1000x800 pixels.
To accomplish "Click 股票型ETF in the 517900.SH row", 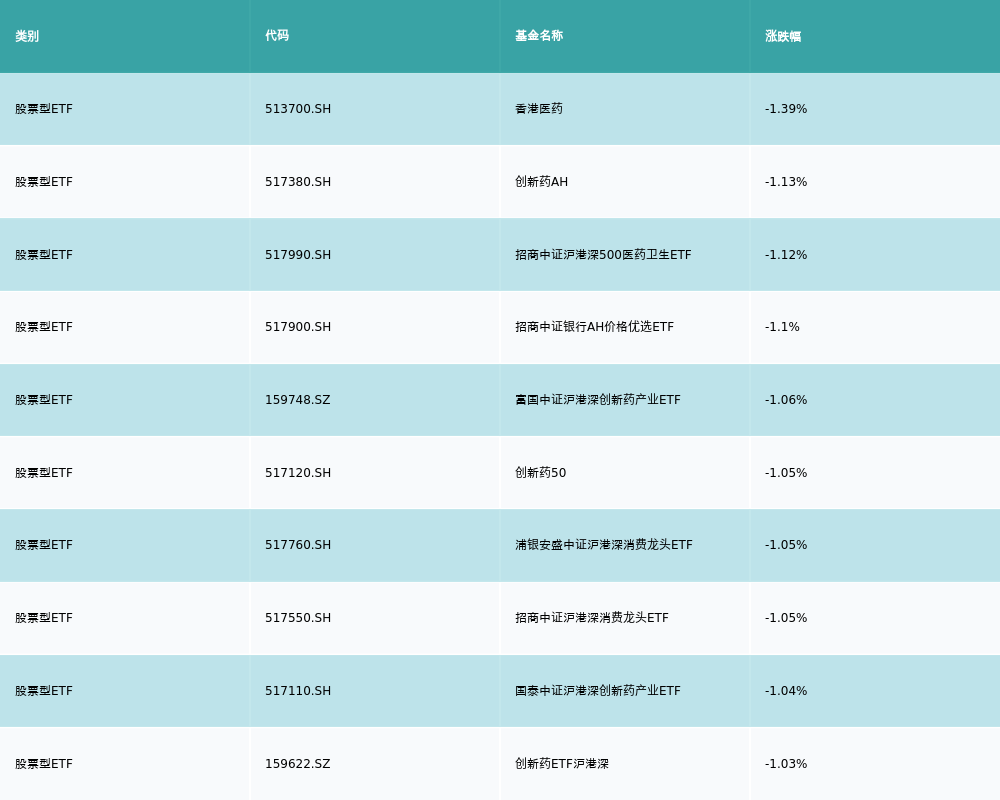I will coord(44,327).
